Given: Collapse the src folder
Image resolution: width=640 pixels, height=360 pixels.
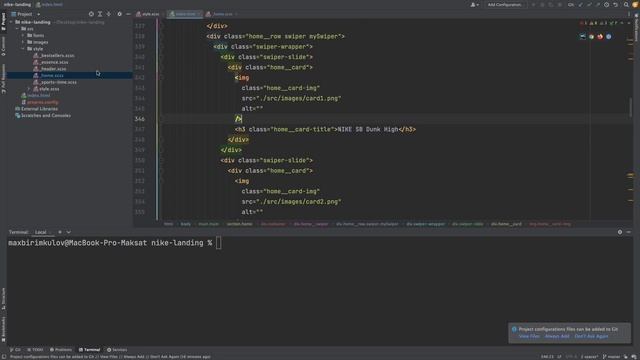Looking at the screenshot, I should click(17, 29).
